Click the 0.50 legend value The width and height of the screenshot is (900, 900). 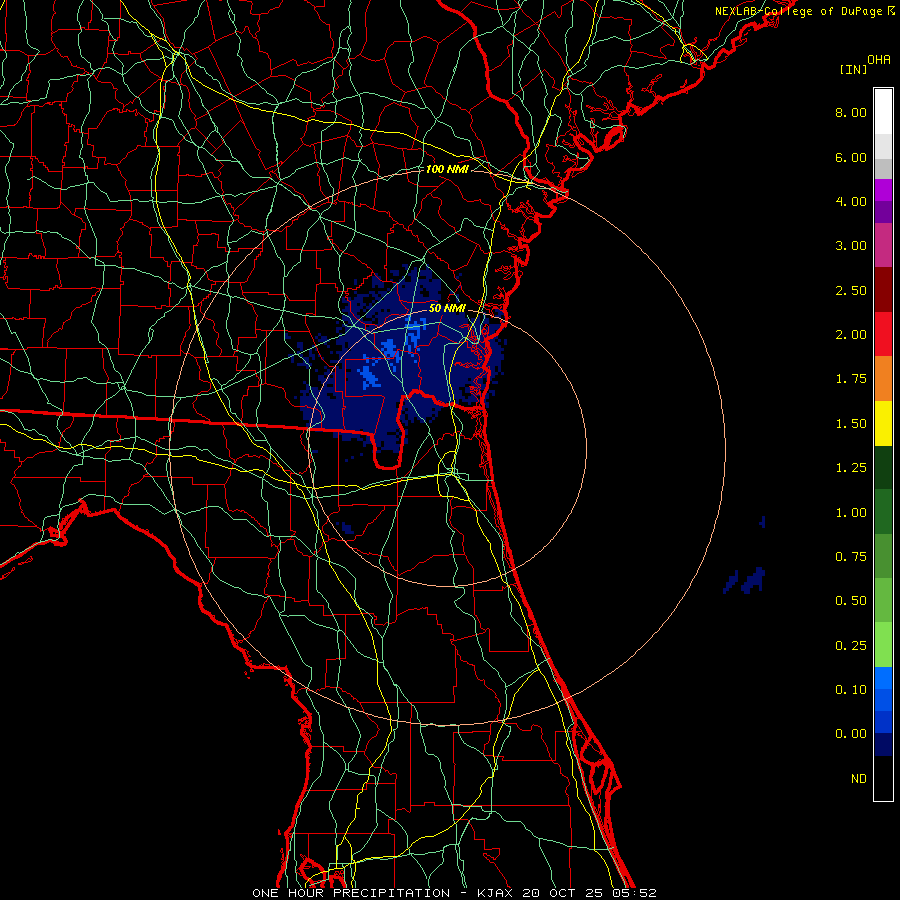(851, 601)
